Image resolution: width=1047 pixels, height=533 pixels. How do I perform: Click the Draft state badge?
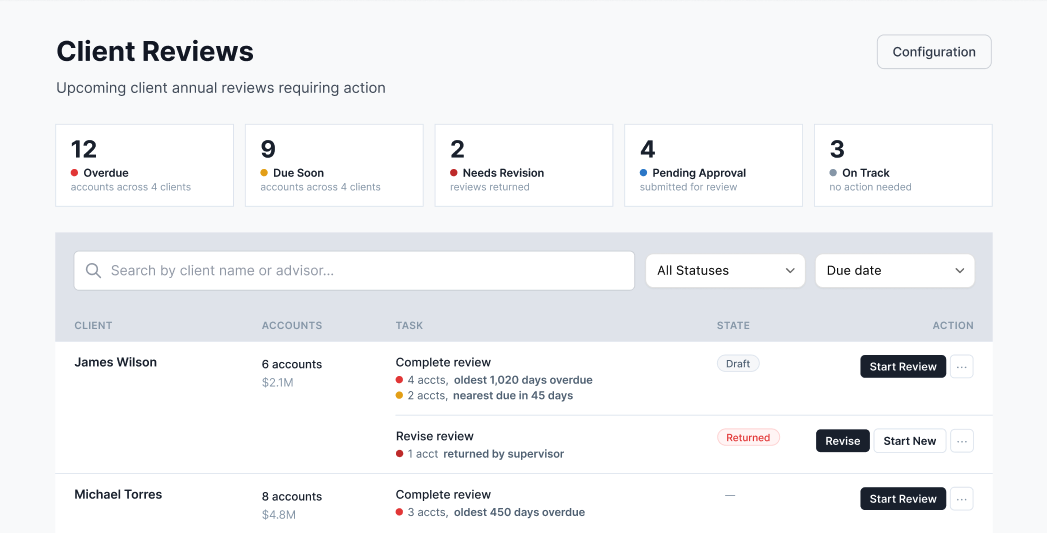[x=738, y=364]
